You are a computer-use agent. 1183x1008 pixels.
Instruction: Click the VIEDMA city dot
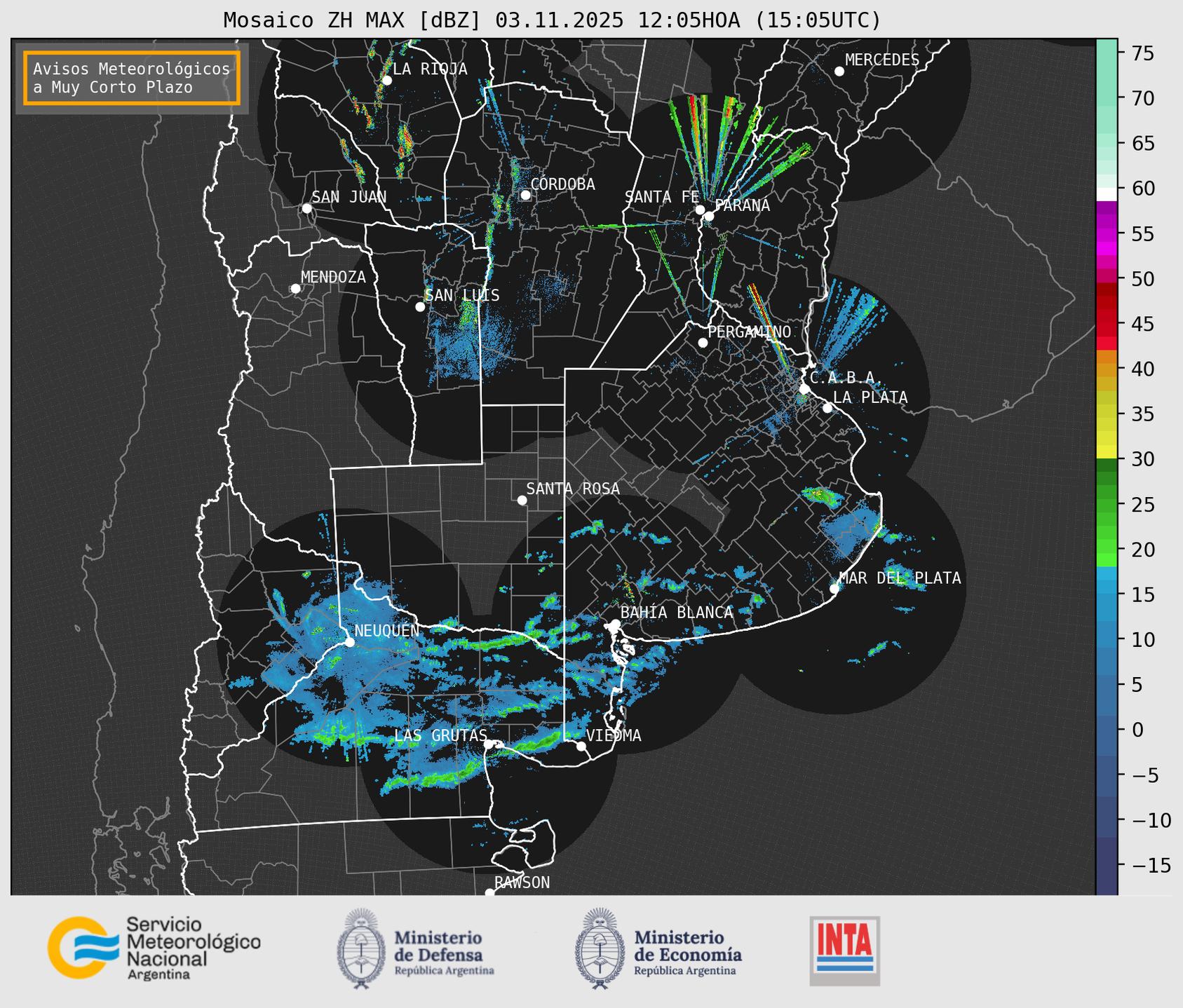[x=581, y=746]
